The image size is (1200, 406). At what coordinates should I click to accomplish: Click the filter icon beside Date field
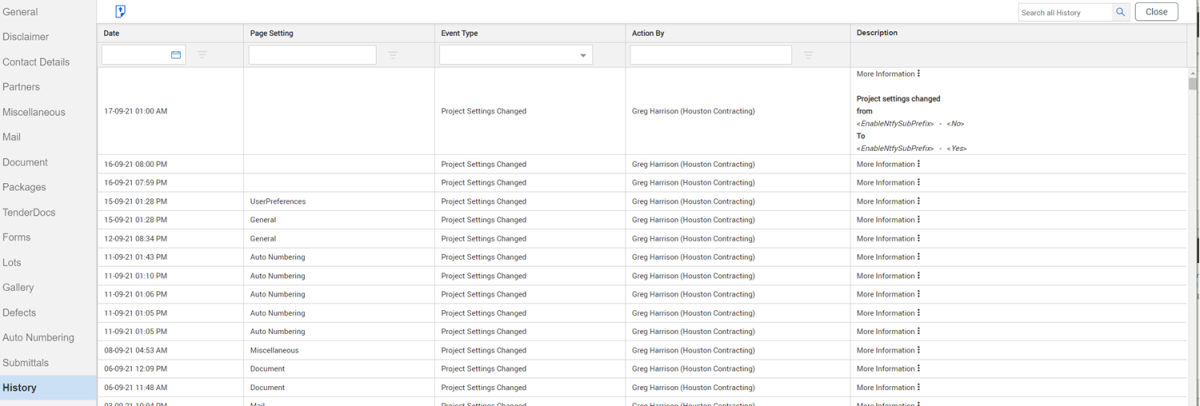202,55
